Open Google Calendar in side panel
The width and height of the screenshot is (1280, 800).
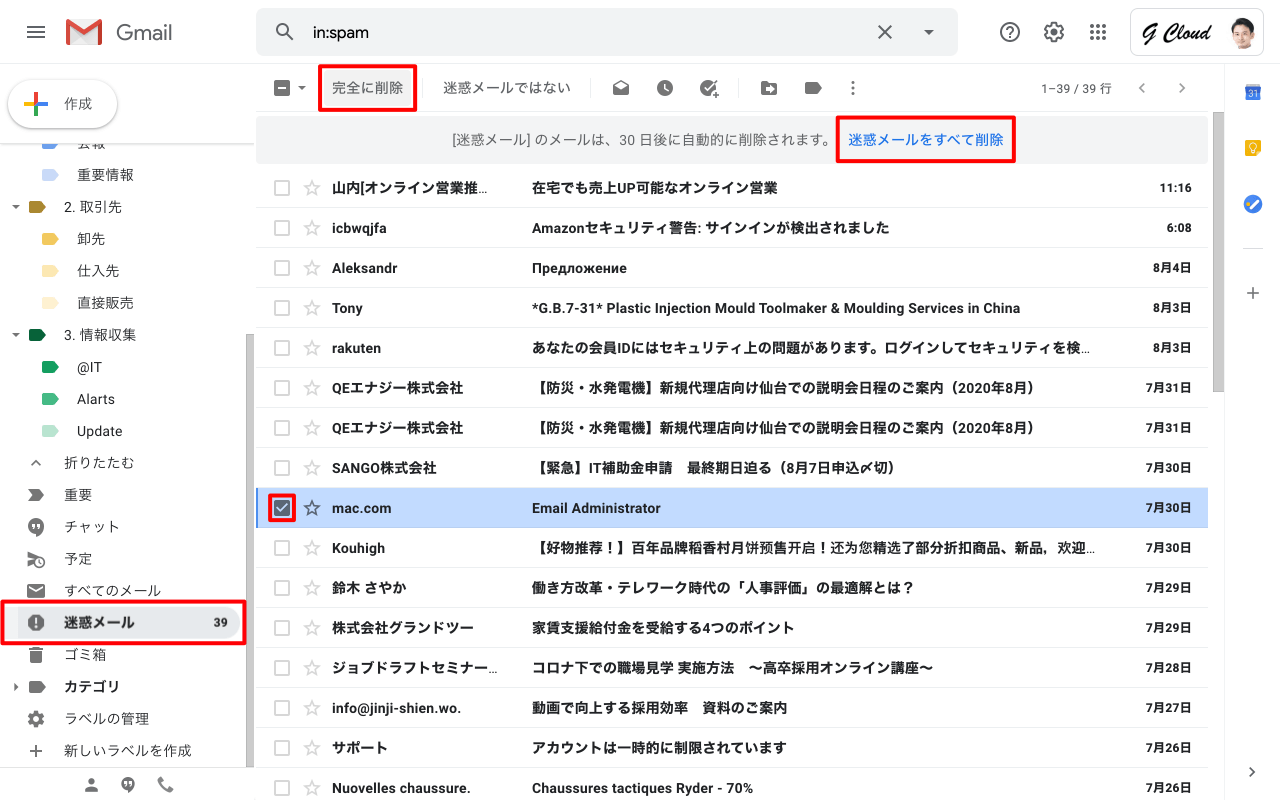coord(1252,93)
